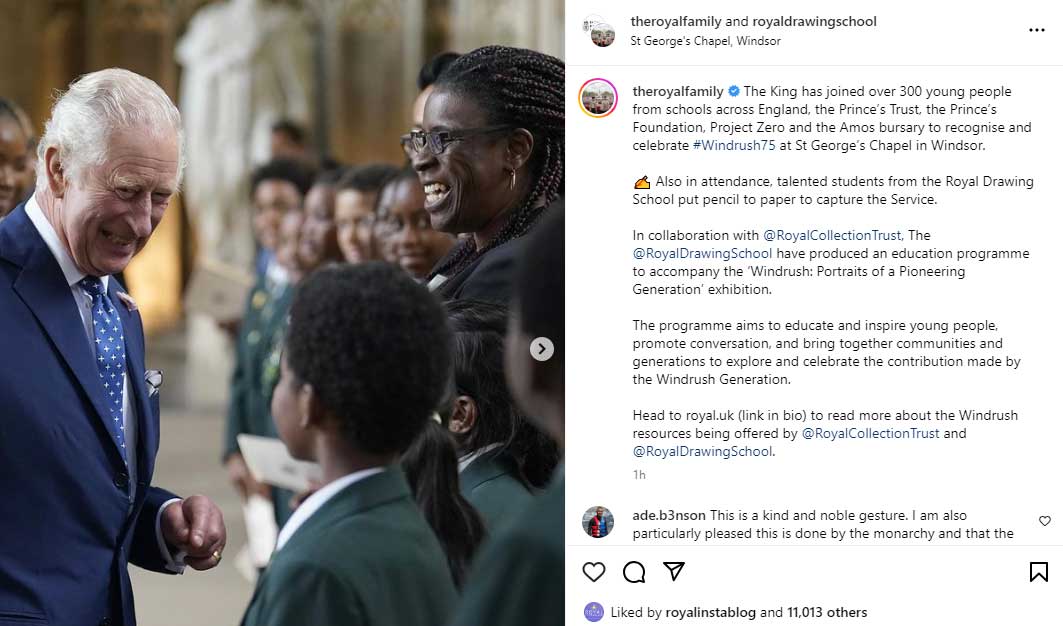View the 11,013 others who liked
1063x626 pixels.
pos(827,612)
